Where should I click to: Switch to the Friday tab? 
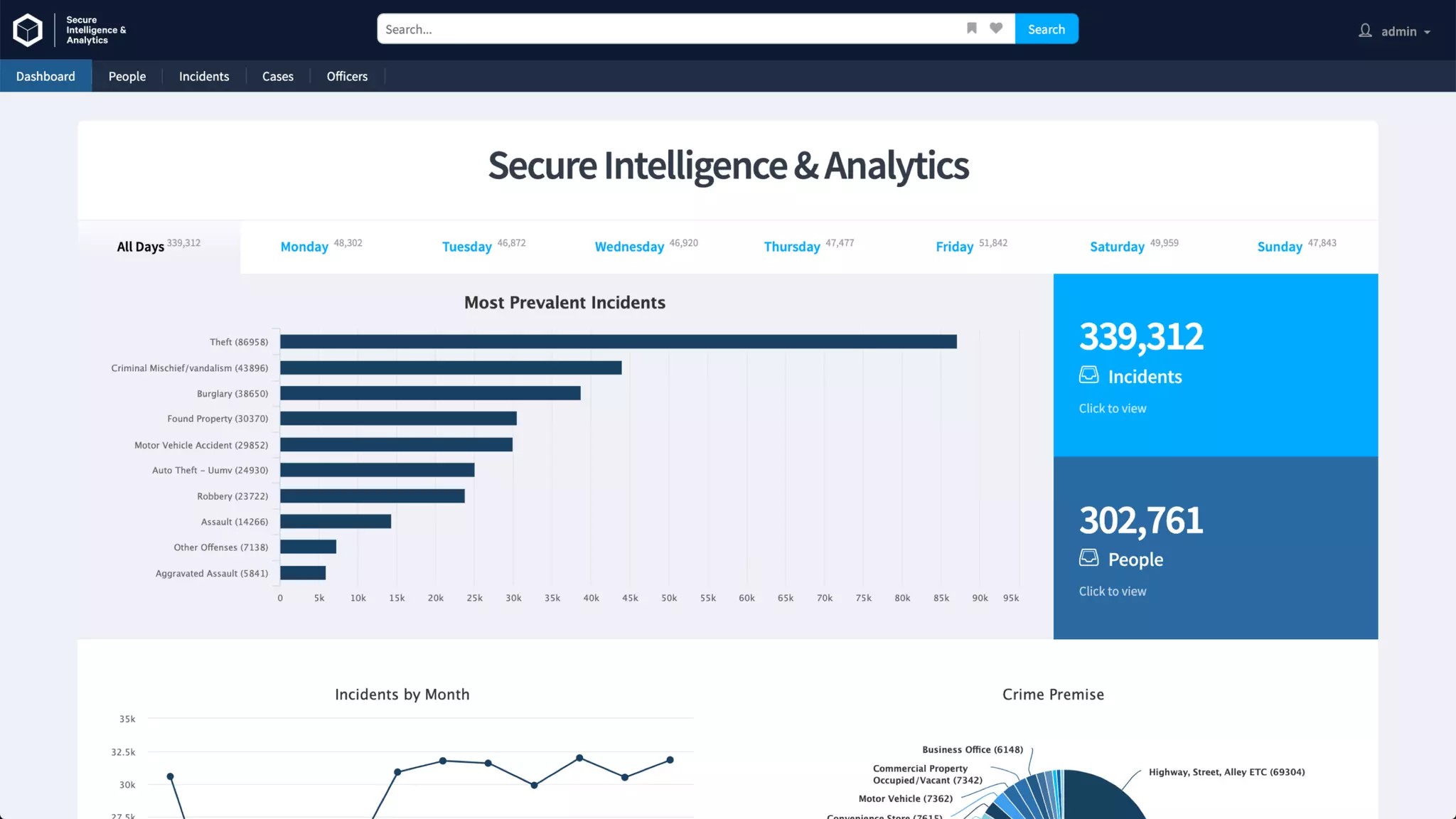coord(954,247)
